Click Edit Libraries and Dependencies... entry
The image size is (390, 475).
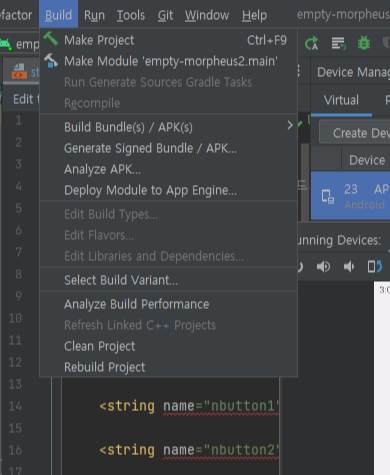168,256
